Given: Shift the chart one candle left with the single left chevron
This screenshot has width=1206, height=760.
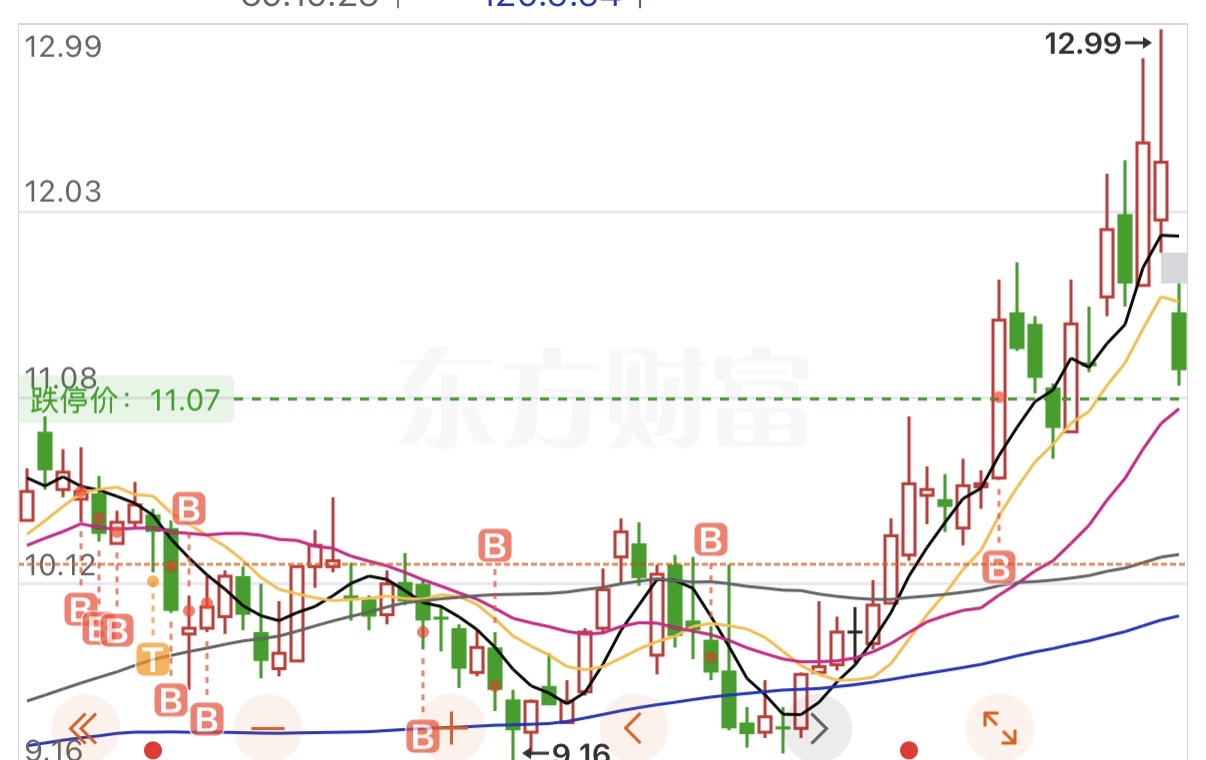Looking at the screenshot, I should 634,729.
